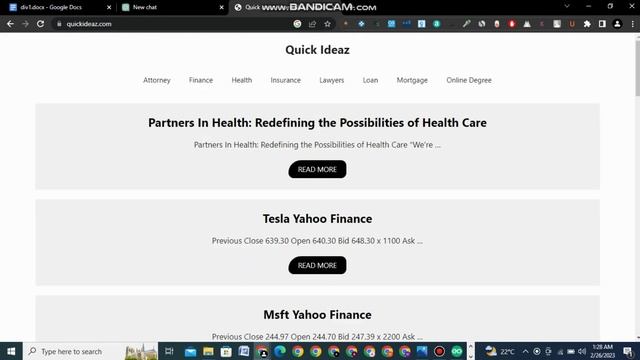Image resolution: width=640 pixels, height=360 pixels.
Task: Open the share page icon in address bar
Action: coord(312,24)
